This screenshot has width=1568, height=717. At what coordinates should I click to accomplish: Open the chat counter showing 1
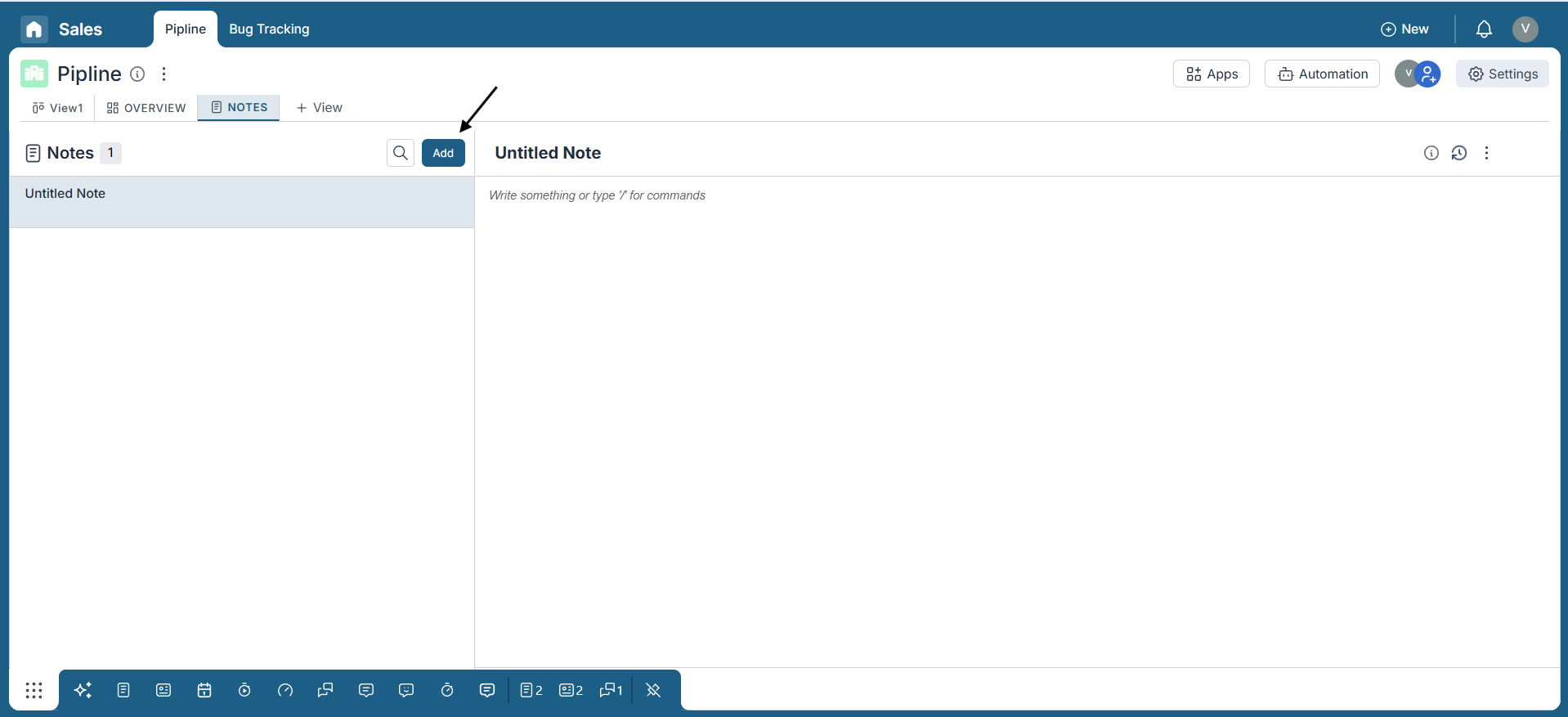click(x=612, y=690)
